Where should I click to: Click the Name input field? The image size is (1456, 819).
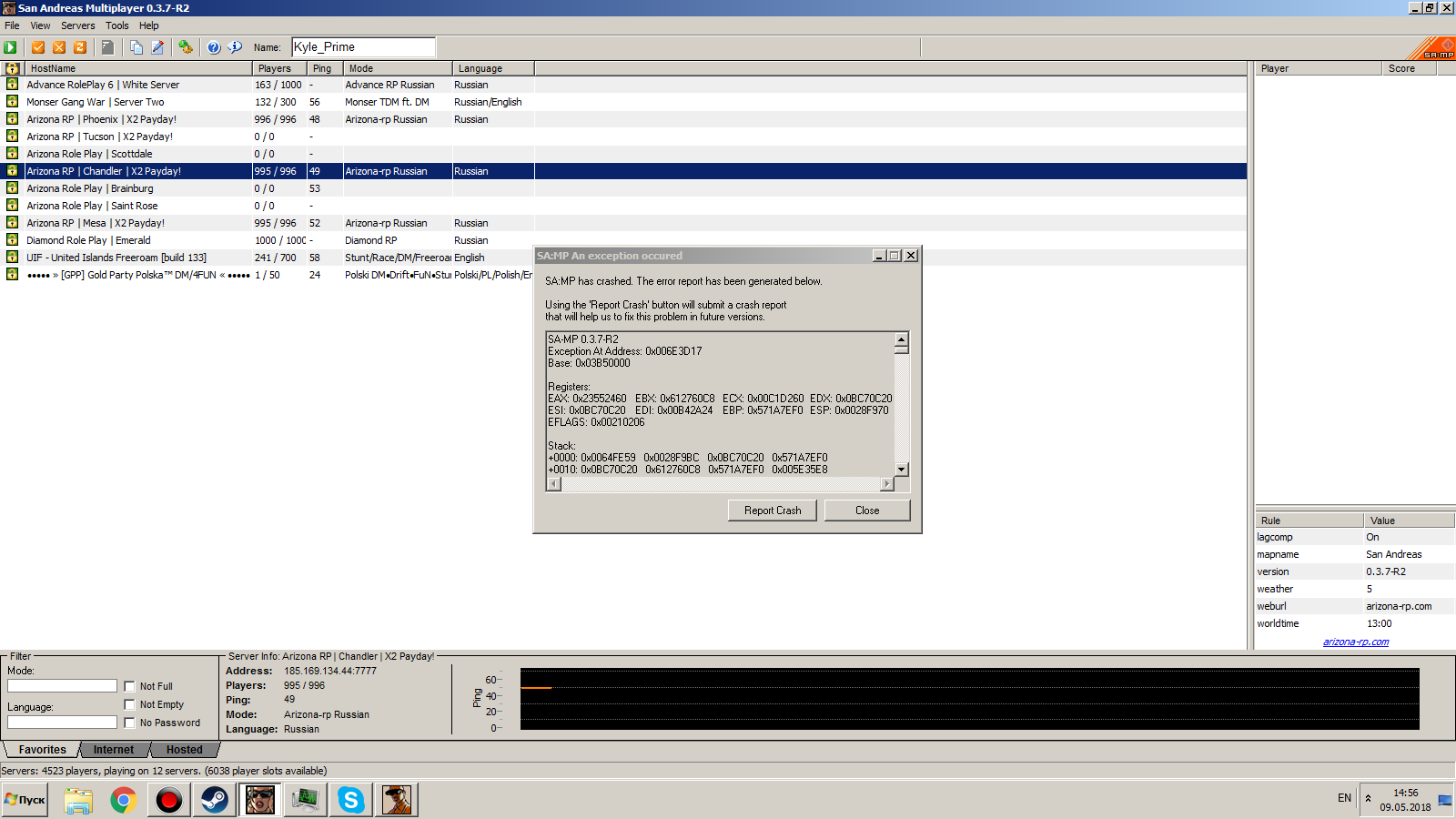[x=363, y=47]
